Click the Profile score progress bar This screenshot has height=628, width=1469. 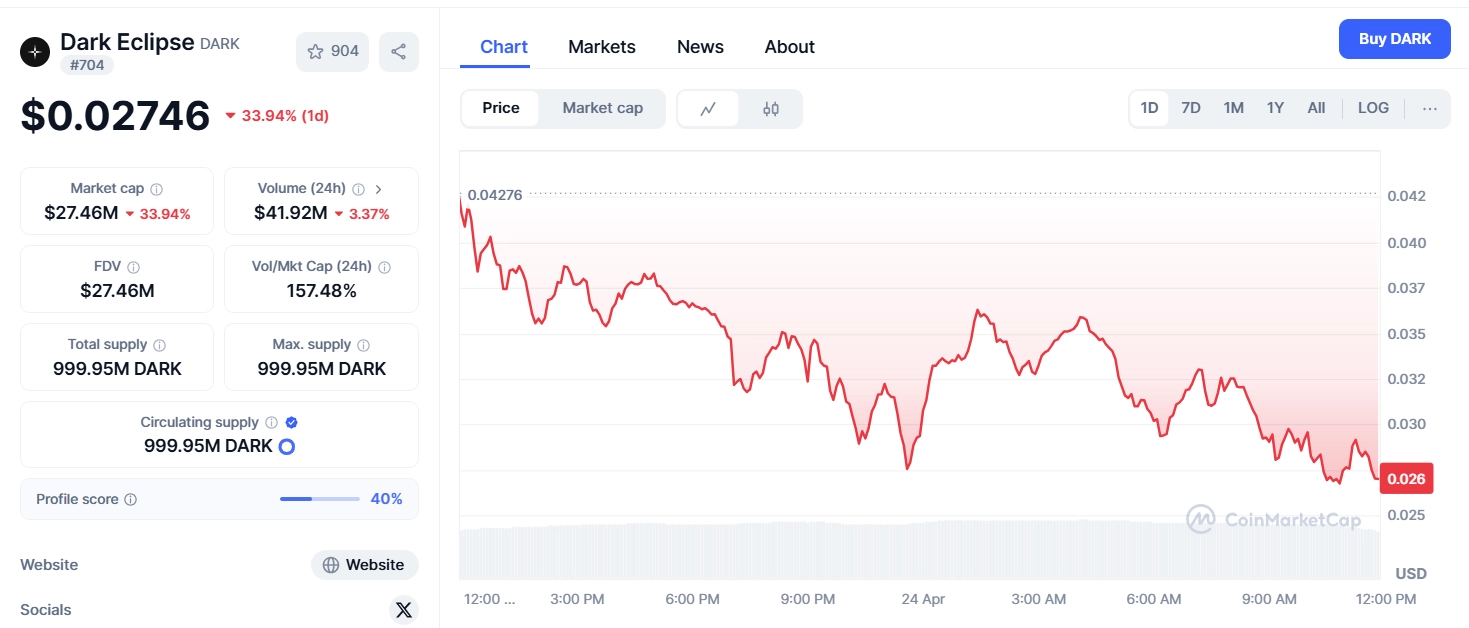(320, 499)
